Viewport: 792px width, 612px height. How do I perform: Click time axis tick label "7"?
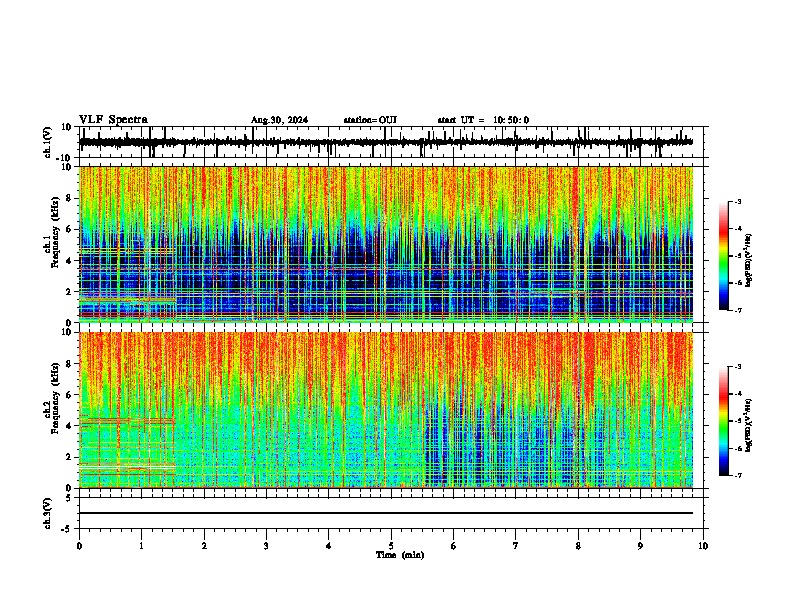pos(516,546)
